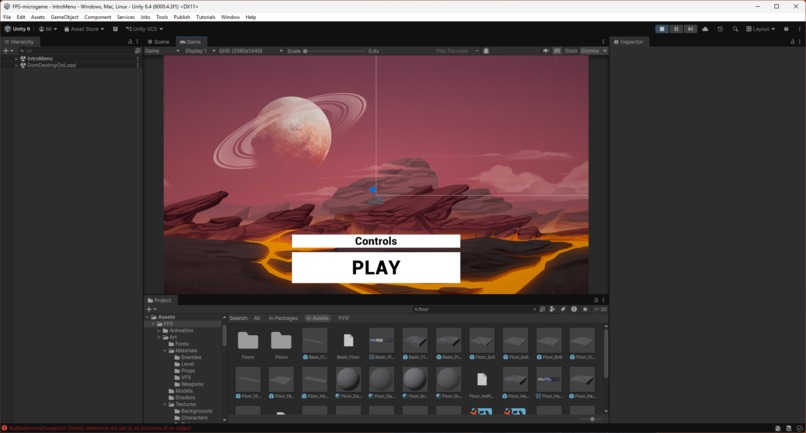Pause the running game
Screen dimensions: 806x433
(x=676, y=29)
